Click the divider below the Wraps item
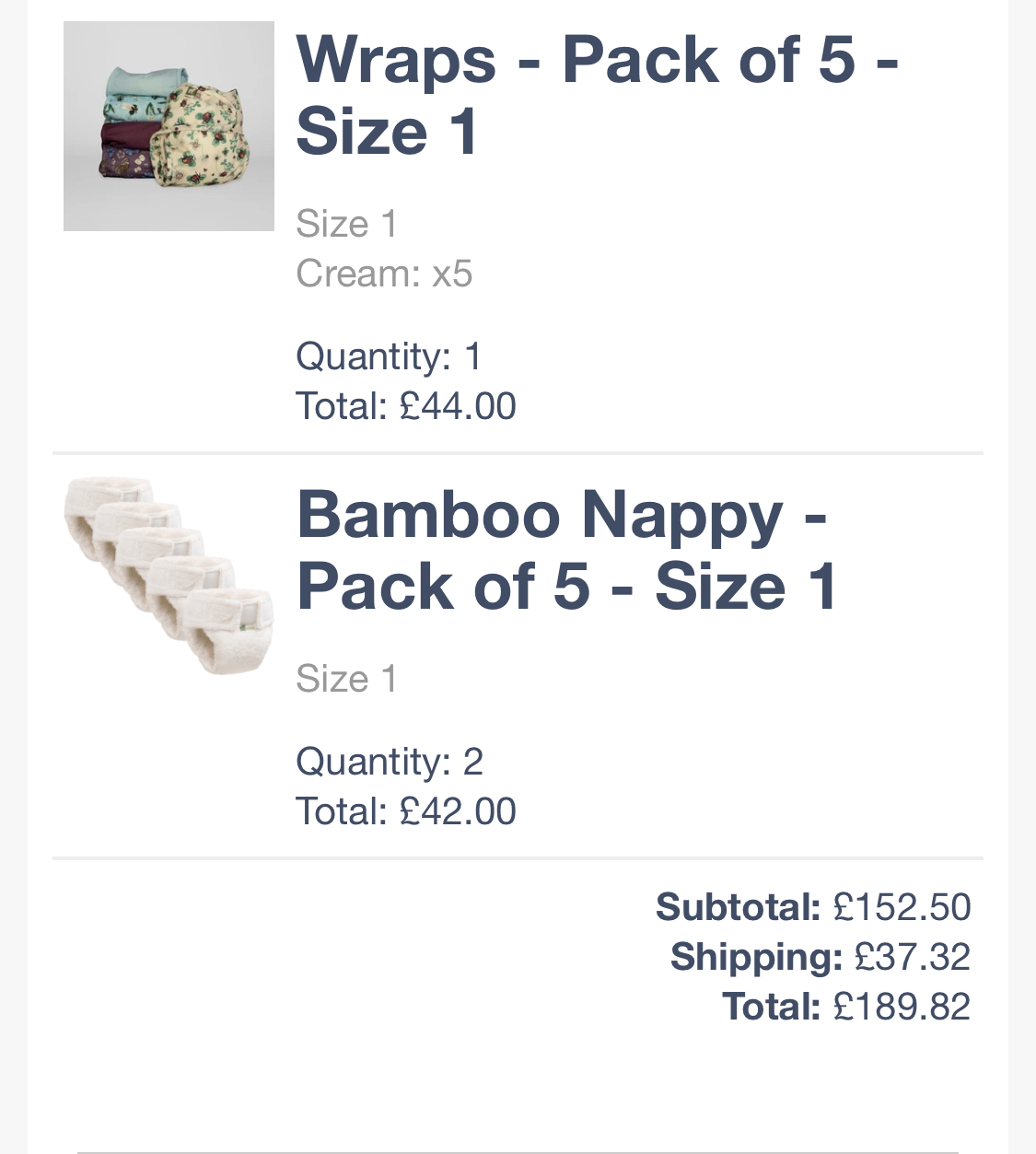 point(518,453)
